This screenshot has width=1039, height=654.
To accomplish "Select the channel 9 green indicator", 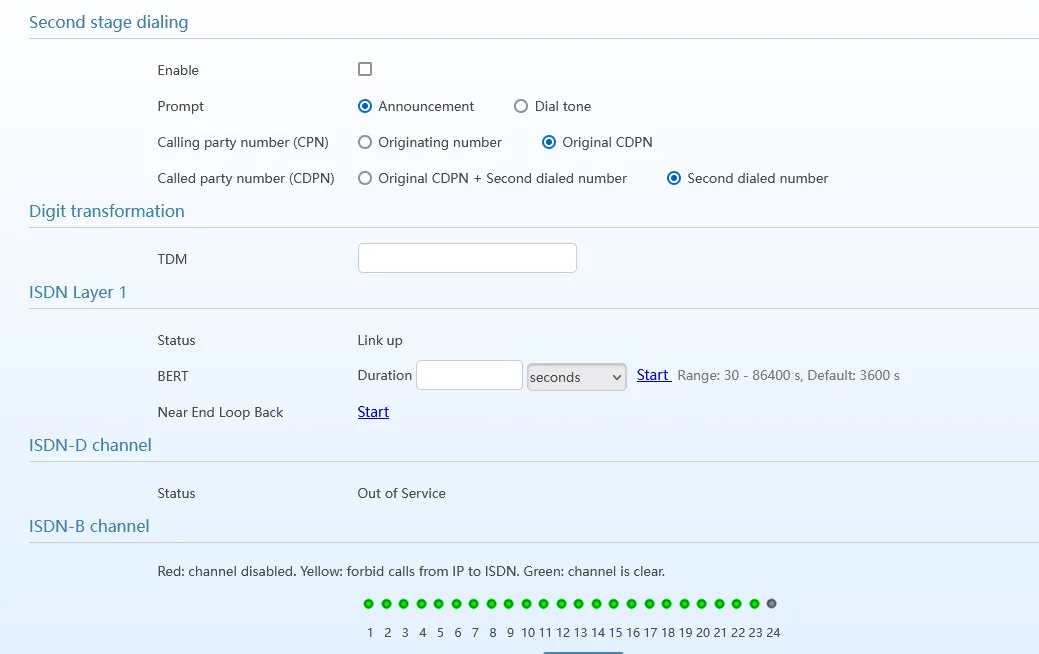I will pyautogui.click(x=509, y=604).
